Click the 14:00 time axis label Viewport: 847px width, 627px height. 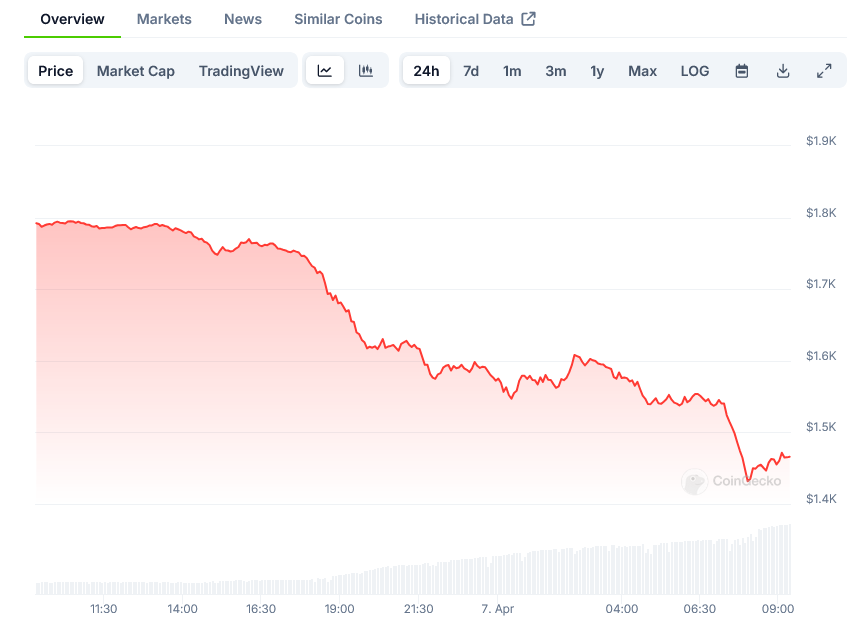(182, 609)
